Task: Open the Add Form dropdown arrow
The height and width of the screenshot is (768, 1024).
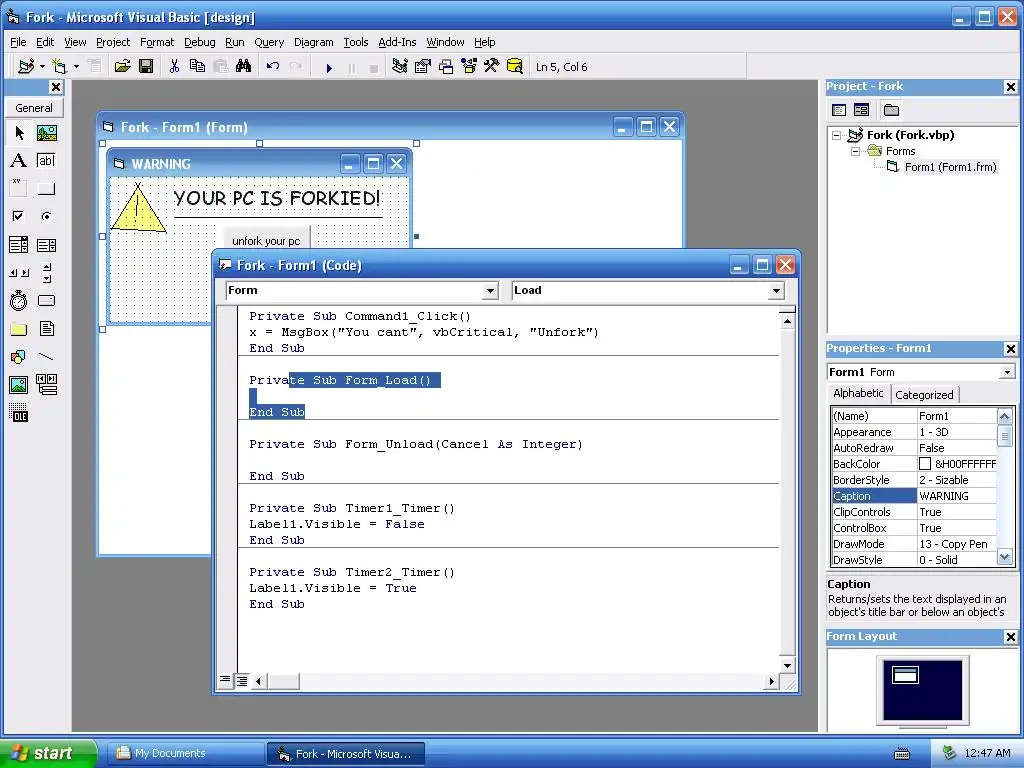Action: pyautogui.click(x=76, y=67)
